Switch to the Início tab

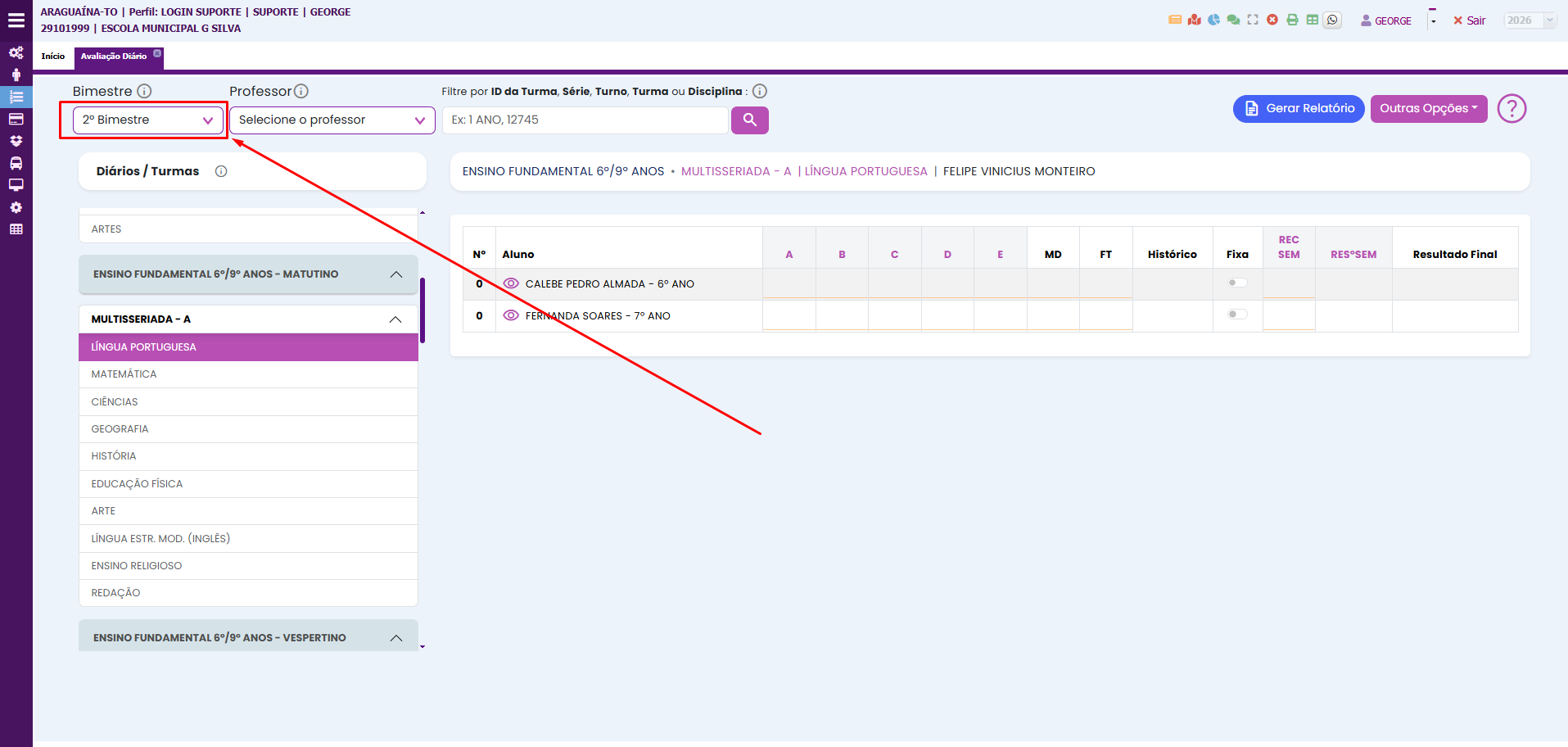tap(53, 57)
